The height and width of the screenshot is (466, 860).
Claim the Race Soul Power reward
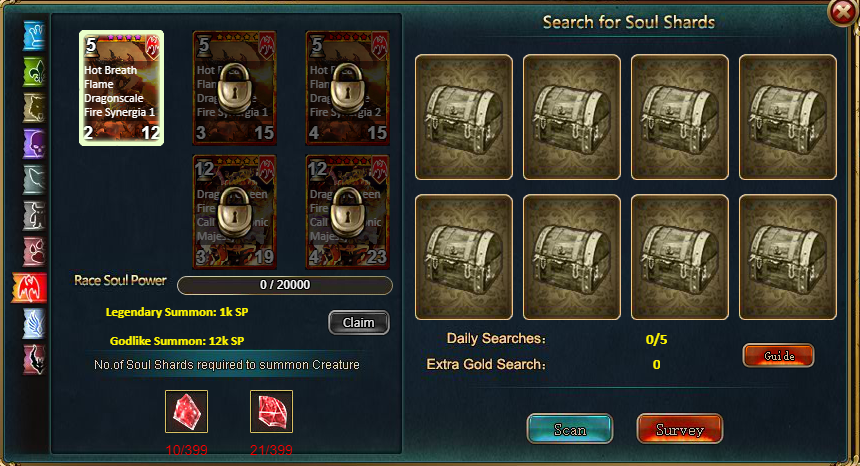(x=359, y=322)
